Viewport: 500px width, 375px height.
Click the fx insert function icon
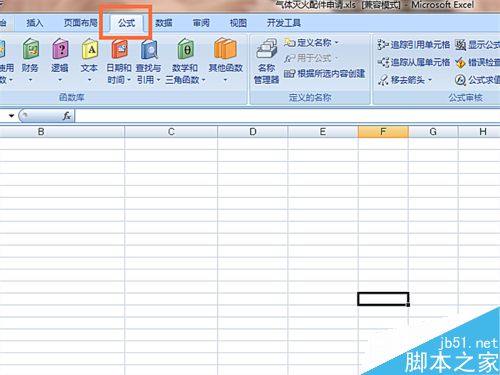pyautogui.click(x=67, y=116)
